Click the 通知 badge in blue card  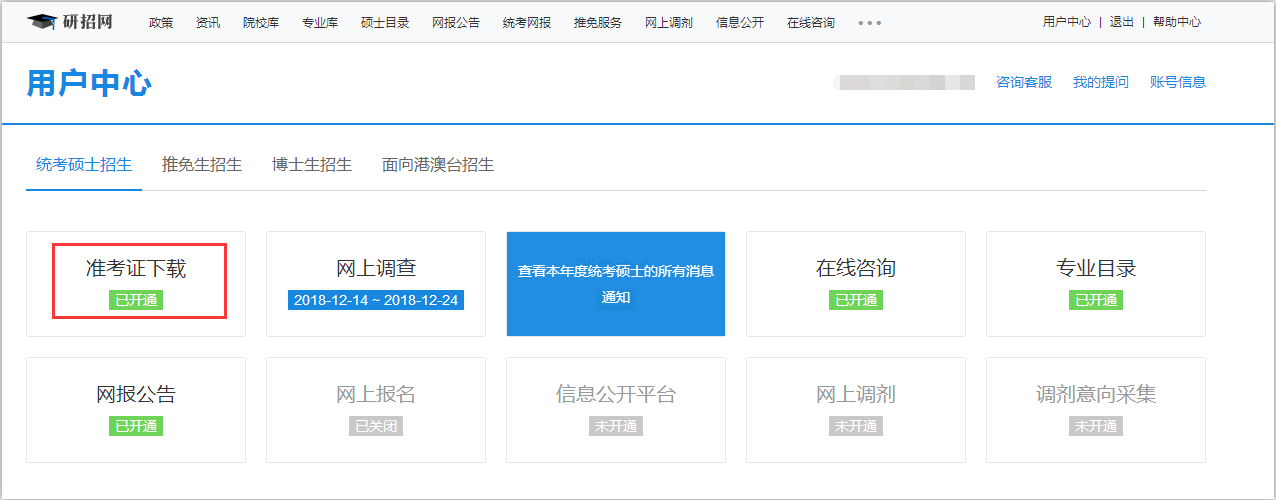click(616, 298)
